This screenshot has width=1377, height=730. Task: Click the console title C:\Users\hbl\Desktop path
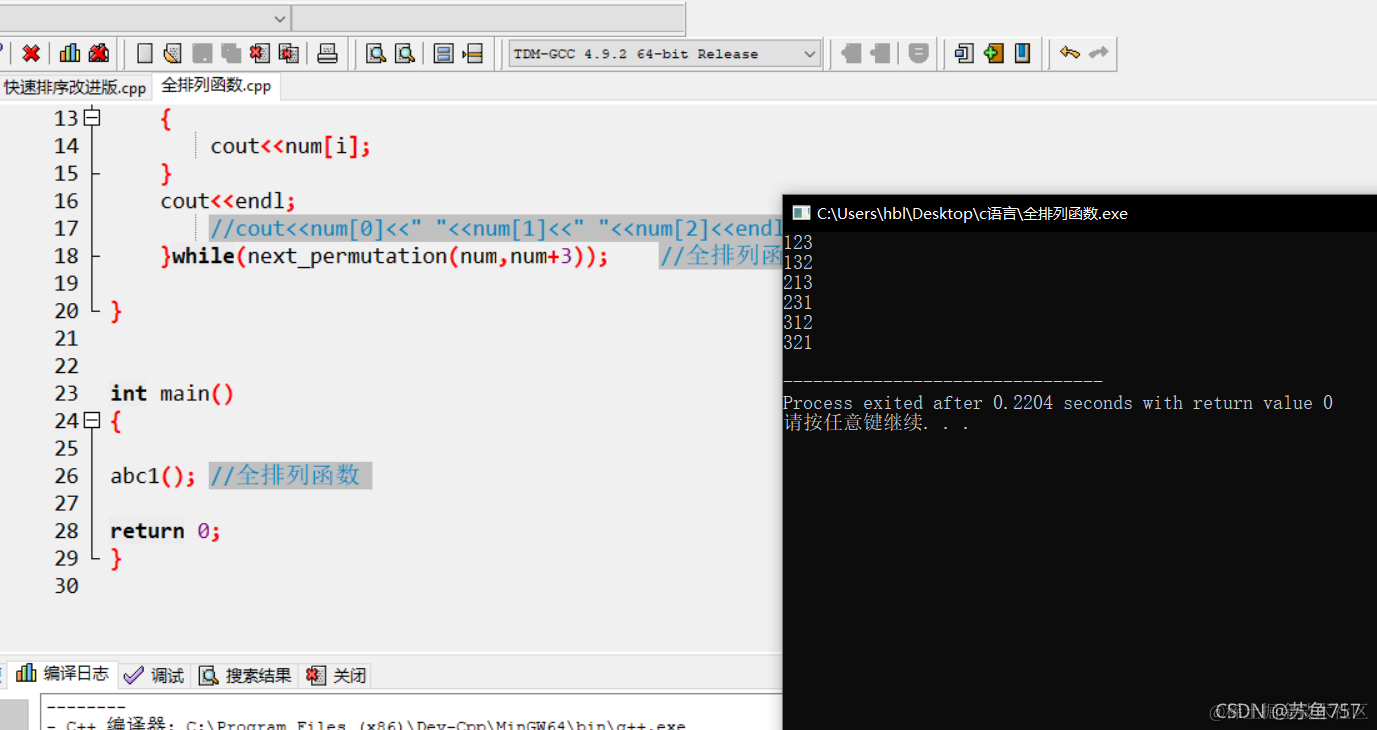tap(972, 213)
